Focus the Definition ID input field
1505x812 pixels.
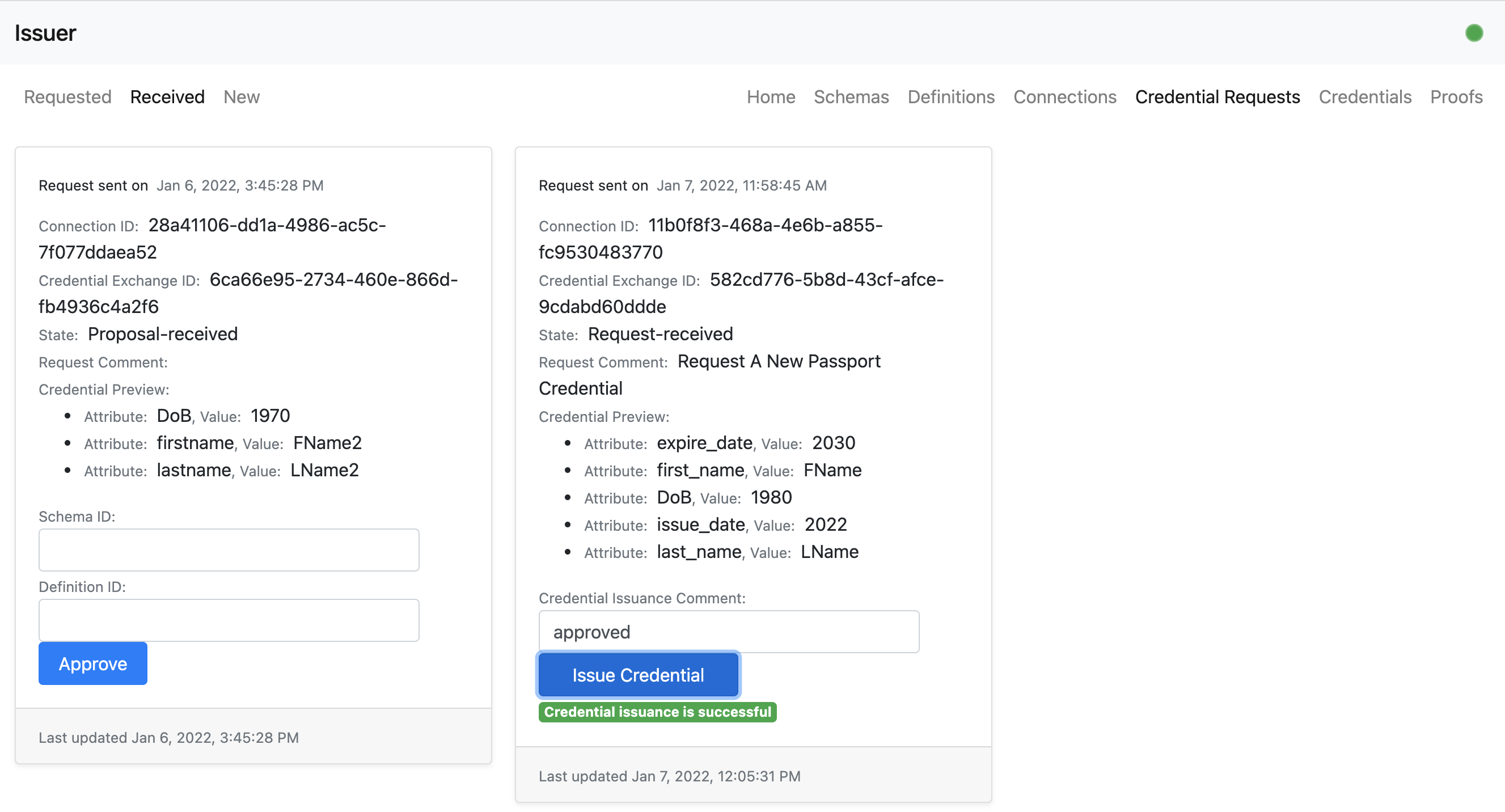229,620
